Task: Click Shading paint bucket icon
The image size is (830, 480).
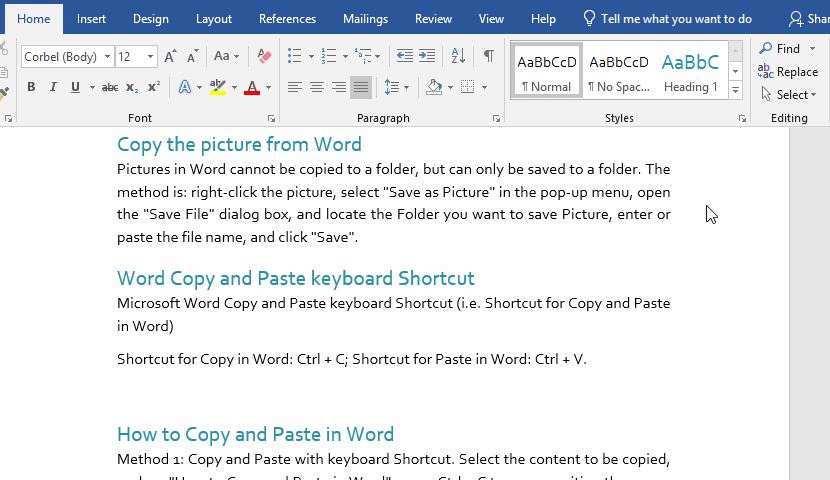Action: [434, 87]
